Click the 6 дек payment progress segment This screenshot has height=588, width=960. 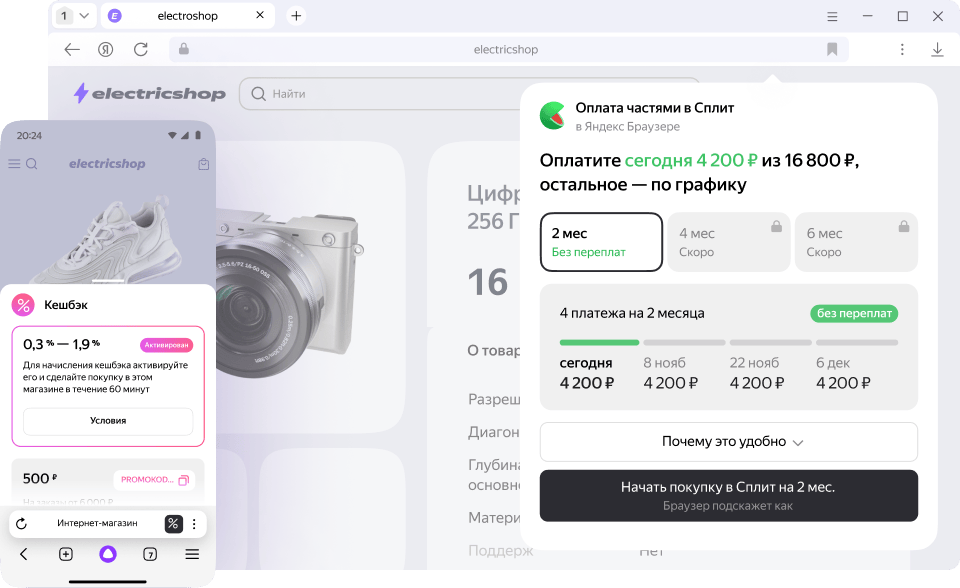coord(857,342)
